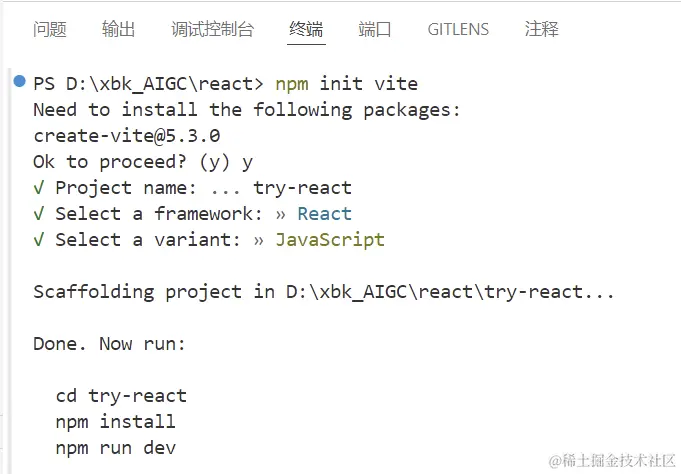Select the 终端 terminal tab
The image size is (681, 474).
(306, 29)
